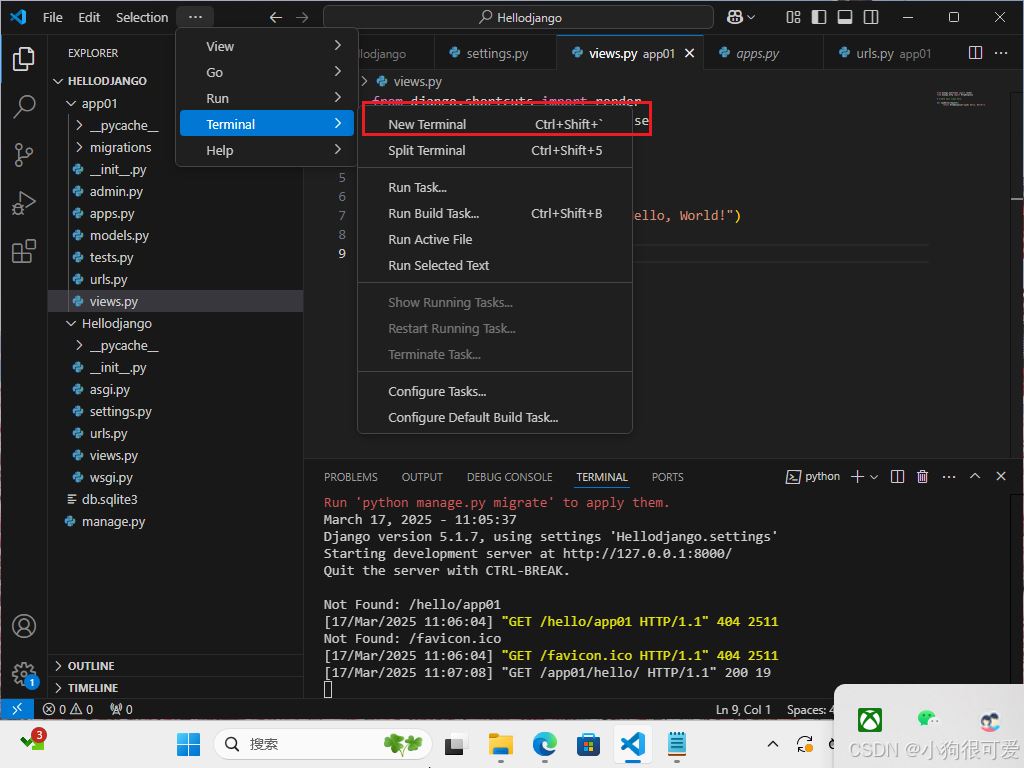Collapse the app01 folder

click(x=71, y=103)
